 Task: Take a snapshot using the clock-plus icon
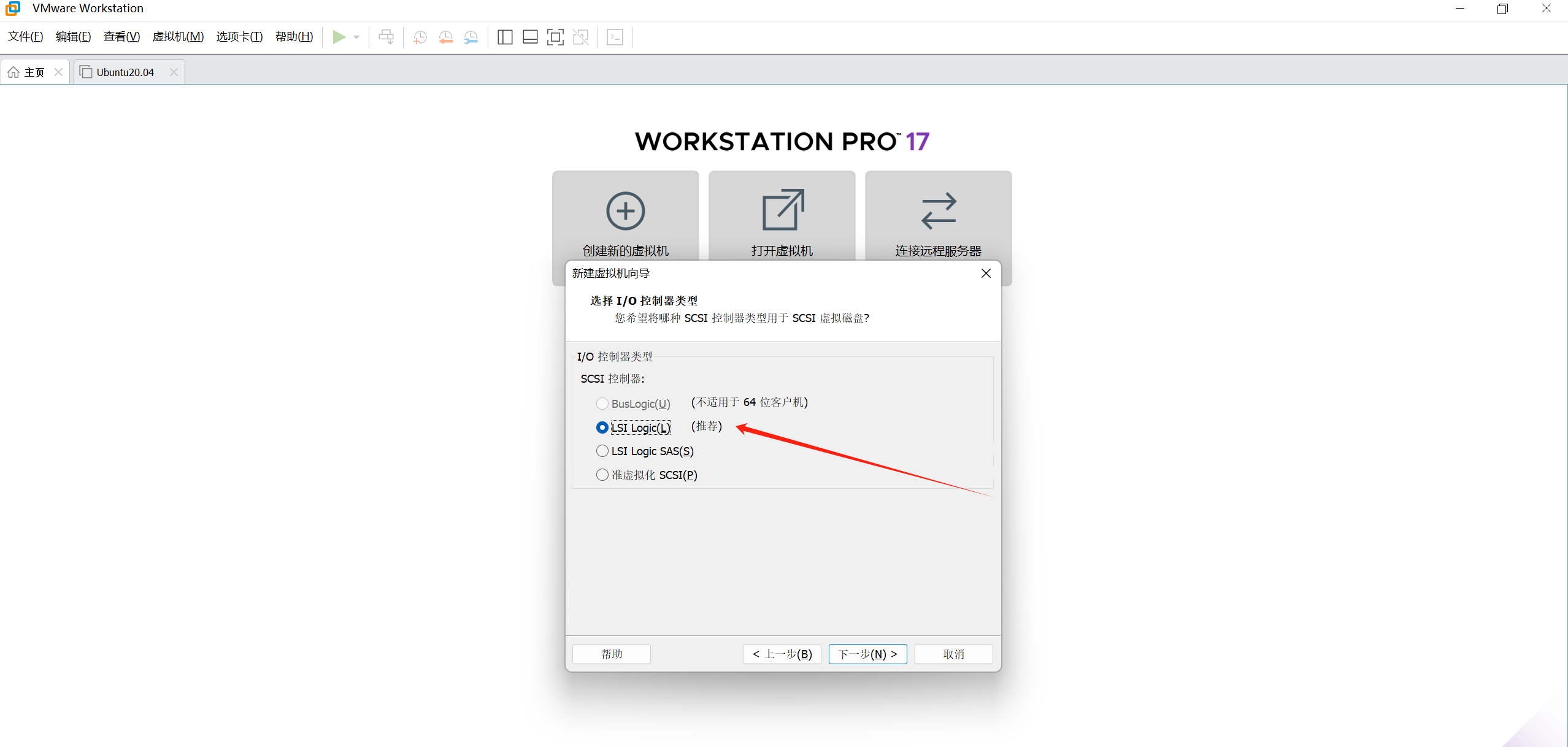tap(420, 37)
